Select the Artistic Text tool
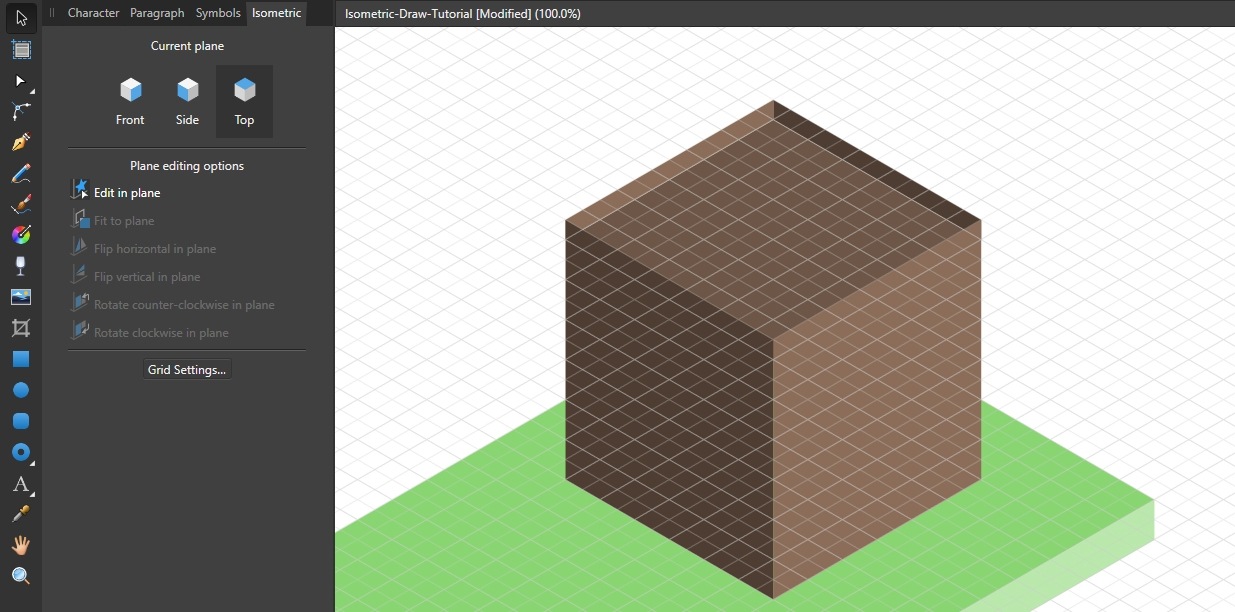Image resolution: width=1235 pixels, height=612 pixels. point(19,485)
